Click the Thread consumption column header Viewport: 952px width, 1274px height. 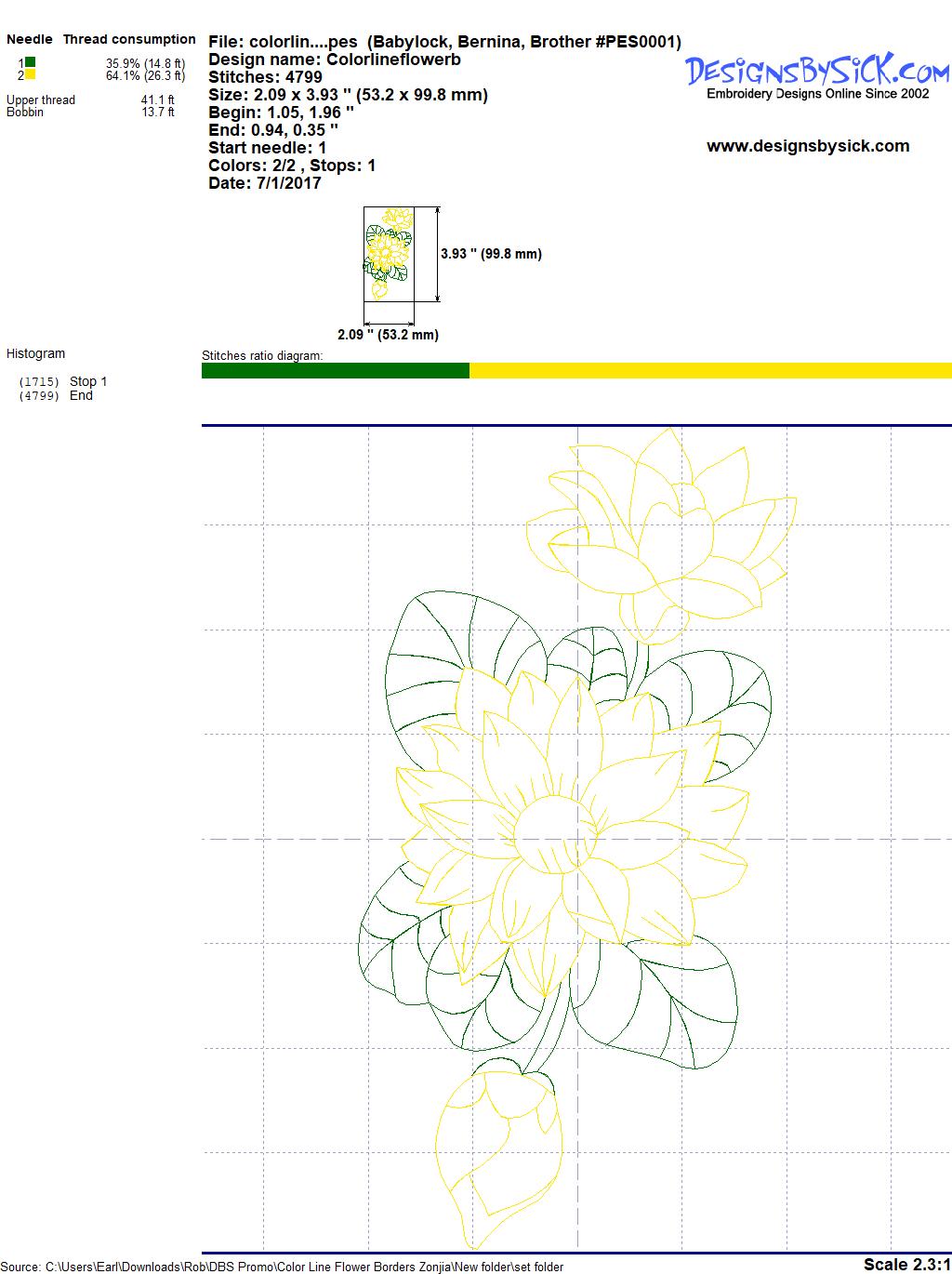pos(128,39)
